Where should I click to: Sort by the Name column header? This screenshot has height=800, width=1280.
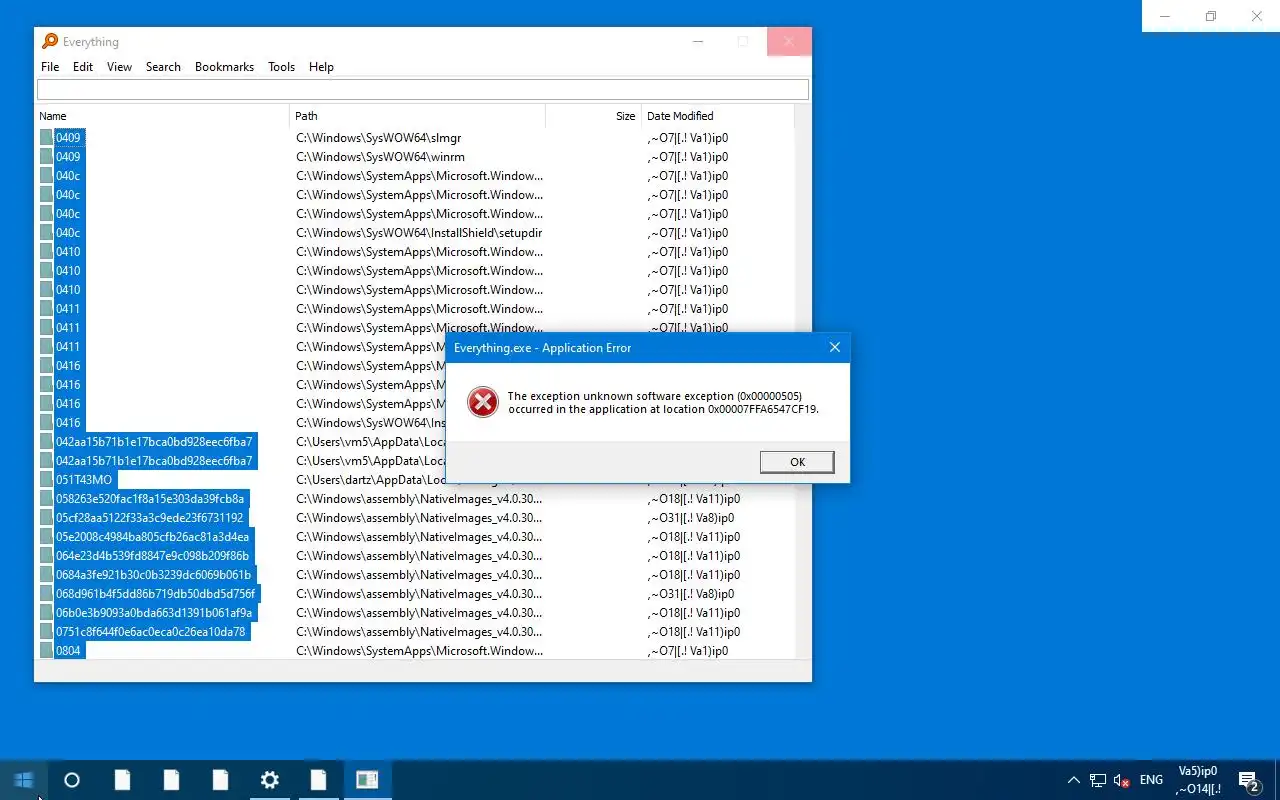tap(162, 116)
